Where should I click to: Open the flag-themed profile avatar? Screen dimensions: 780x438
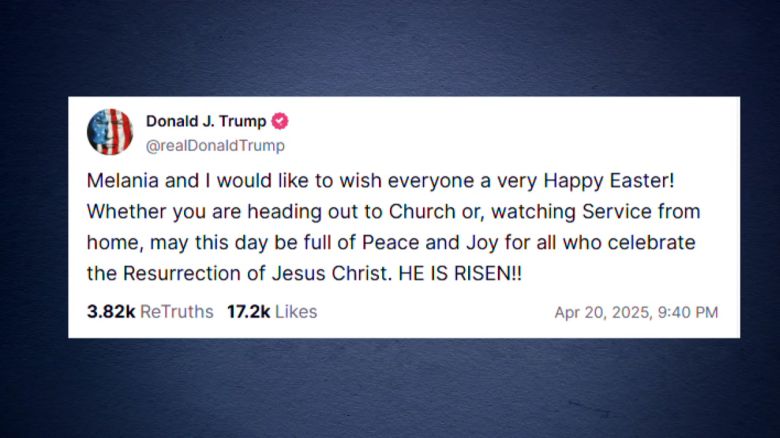point(110,132)
